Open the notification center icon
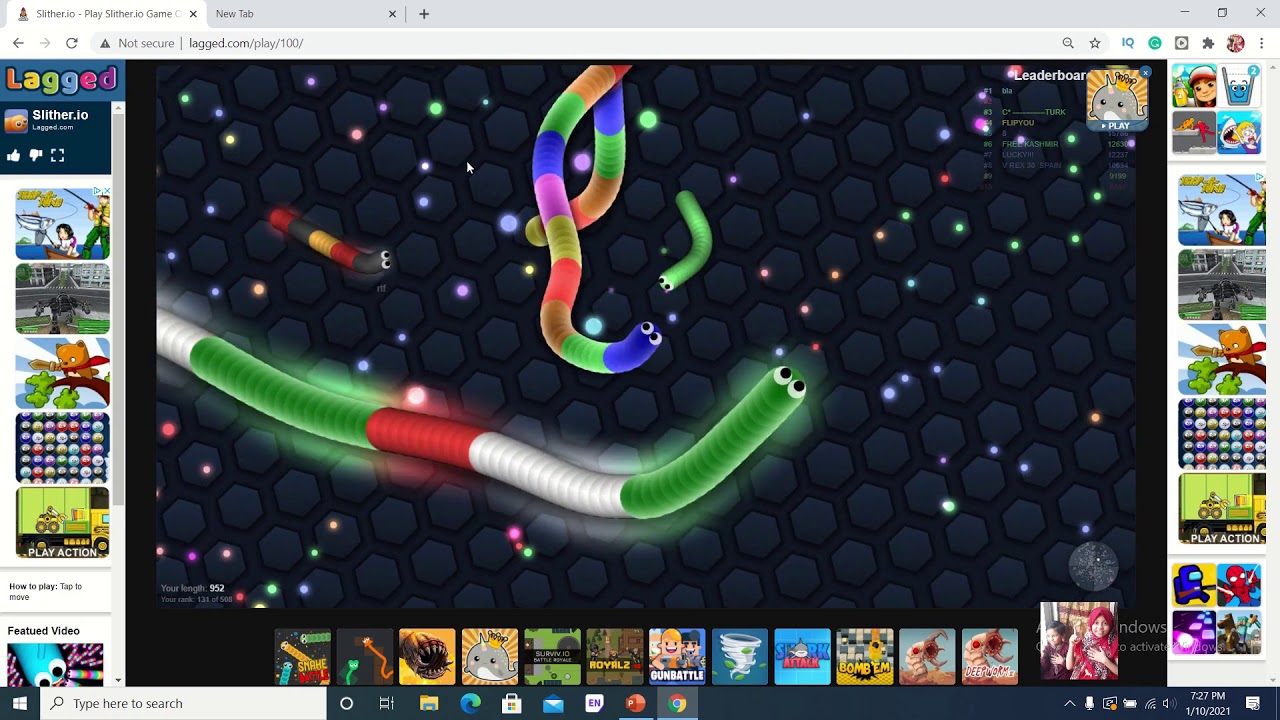 [x=1254, y=703]
